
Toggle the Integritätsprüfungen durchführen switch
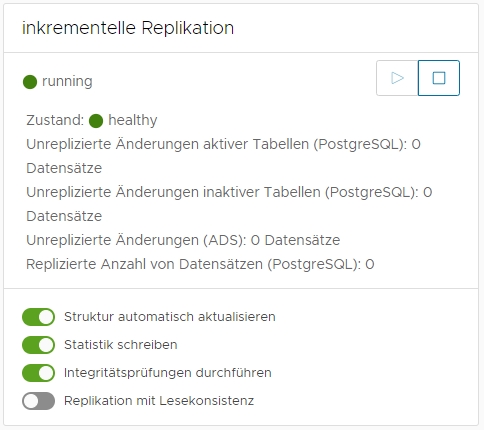coord(39,373)
